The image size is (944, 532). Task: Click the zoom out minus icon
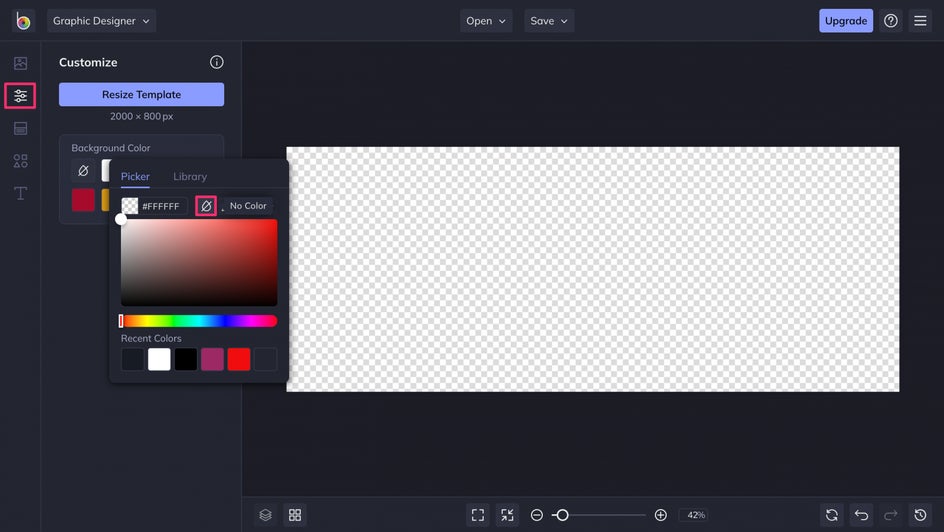(x=536, y=515)
